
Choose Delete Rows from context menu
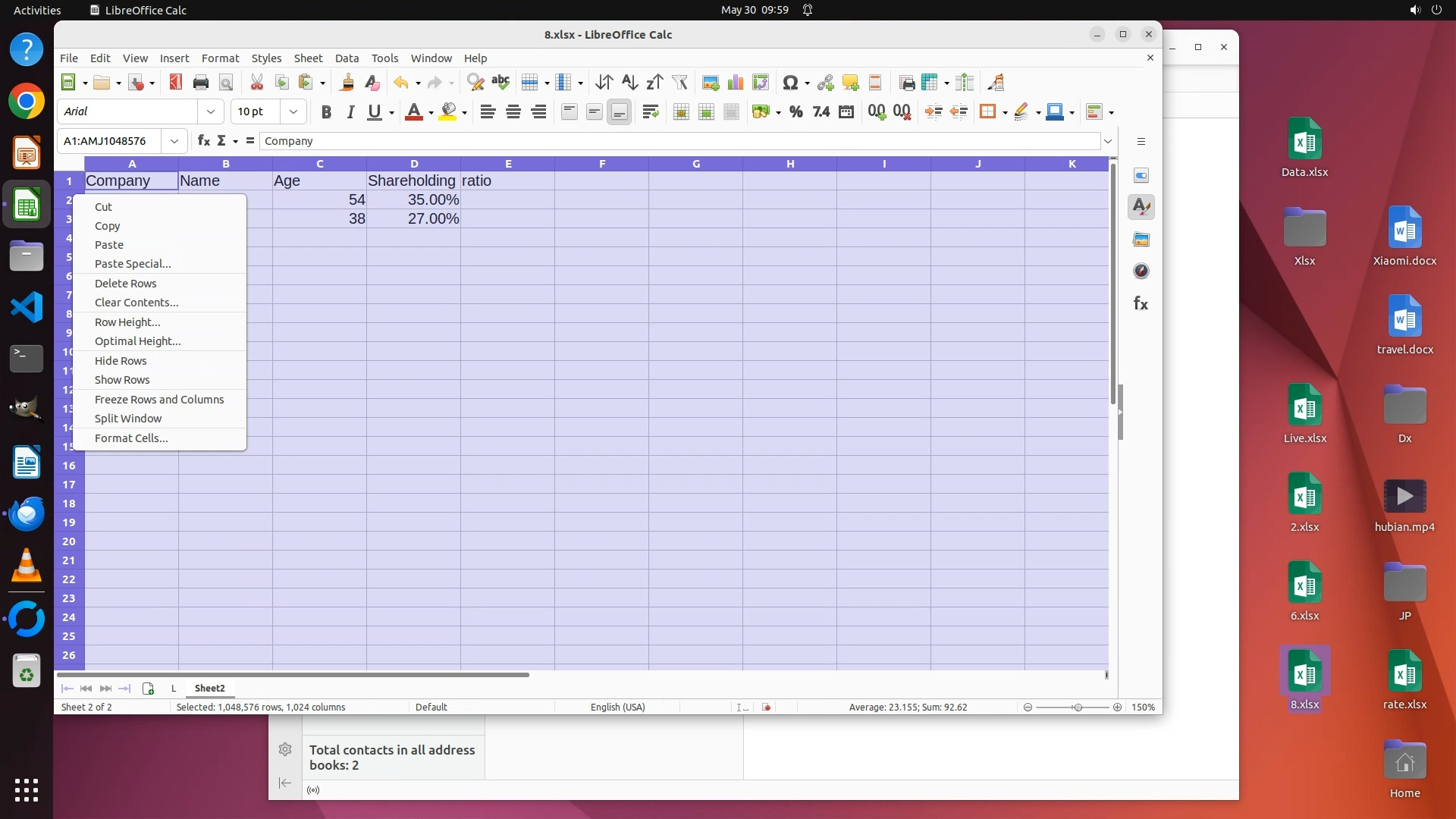pos(126,284)
